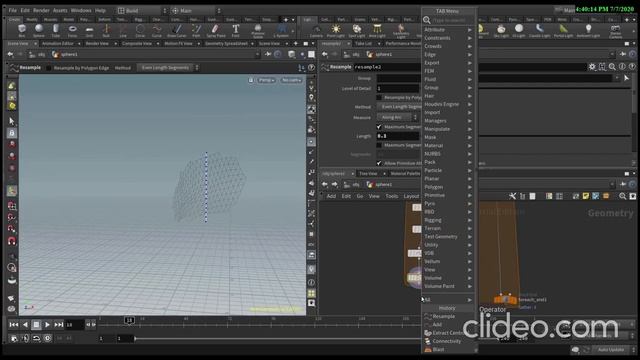
Task: Expand Attribute submenu in TAB menu
Action: pyautogui.click(x=448, y=30)
